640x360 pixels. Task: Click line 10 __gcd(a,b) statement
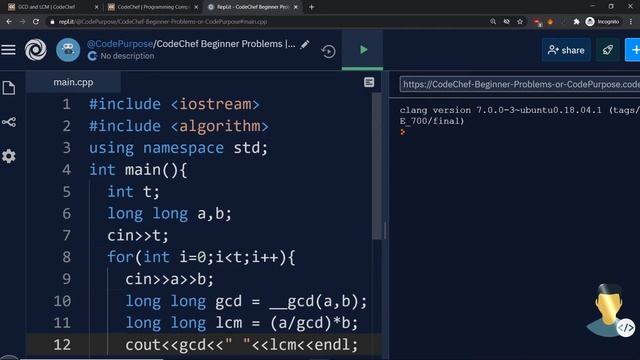[x=246, y=301]
